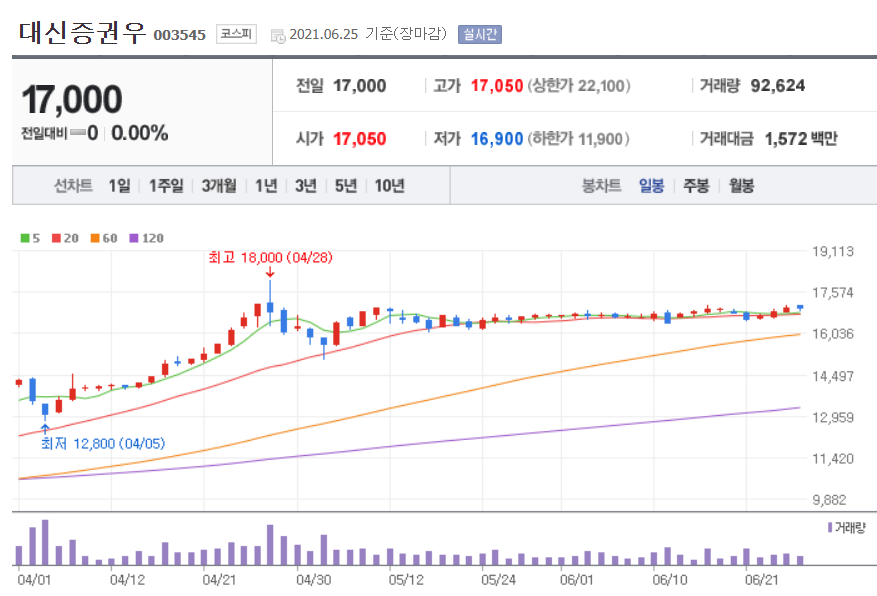This screenshot has height=596, width=877.
Task: Click the 최고 18,000 (04/28) high label
Action: [x=271, y=257]
